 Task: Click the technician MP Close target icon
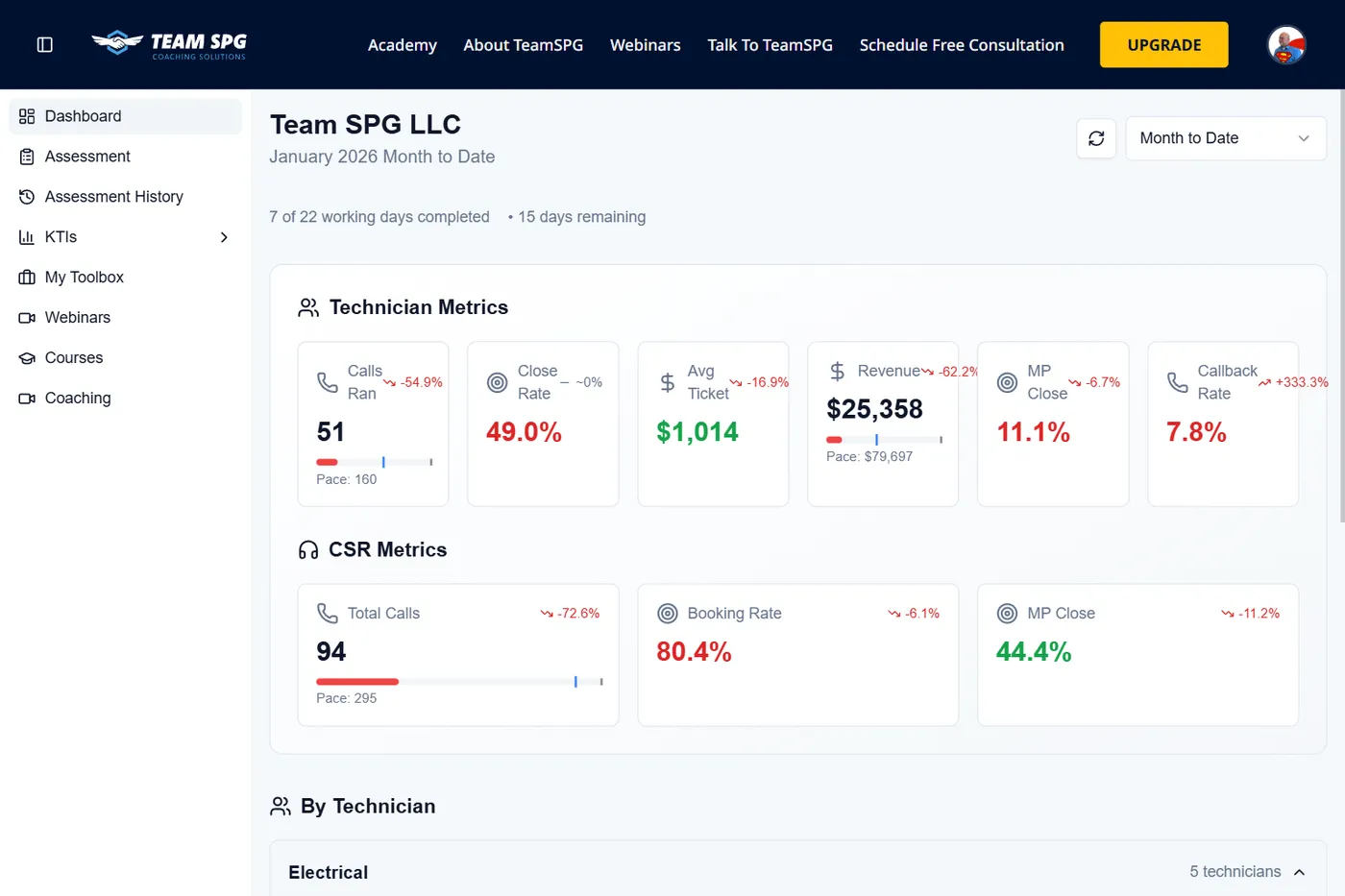(x=1007, y=382)
